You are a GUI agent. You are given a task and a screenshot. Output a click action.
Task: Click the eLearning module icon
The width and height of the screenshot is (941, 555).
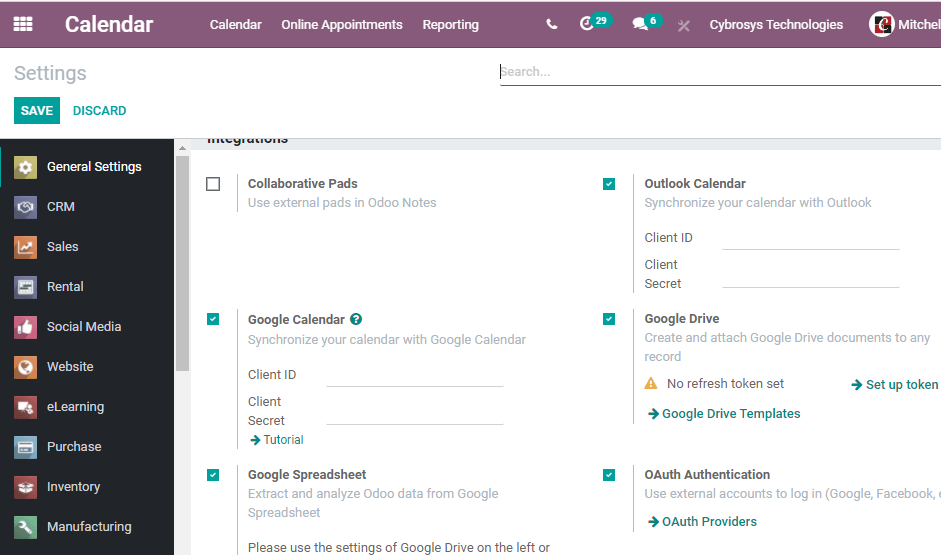pos(25,407)
